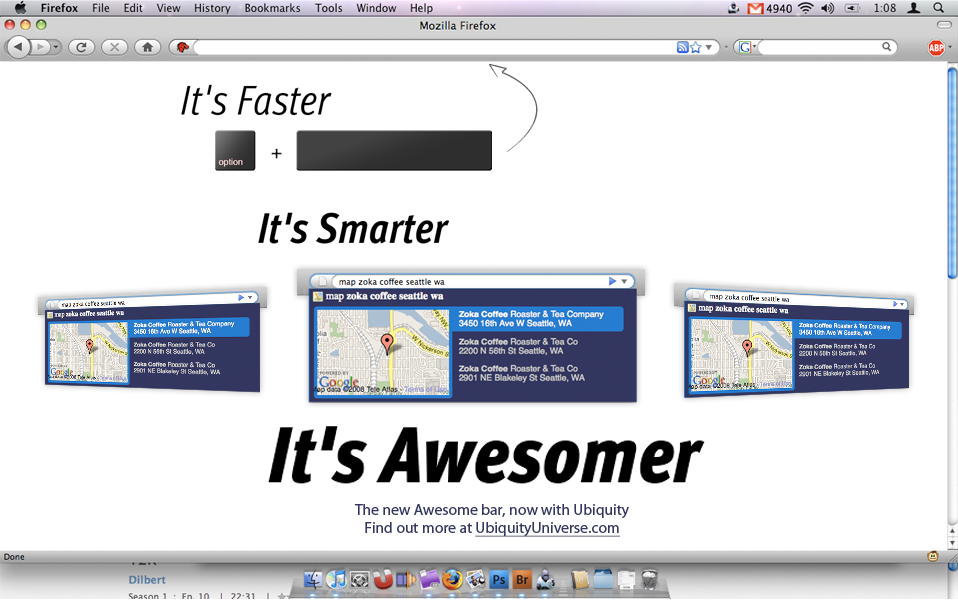Screen dimensions: 958x600
Task: Click the Forward arrow button
Action: pos(40,47)
